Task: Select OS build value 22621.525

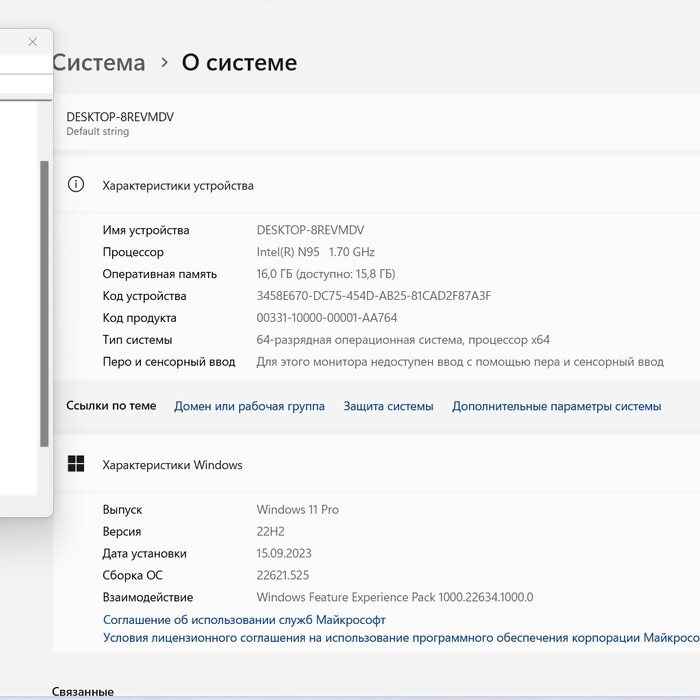Action: click(x=283, y=575)
